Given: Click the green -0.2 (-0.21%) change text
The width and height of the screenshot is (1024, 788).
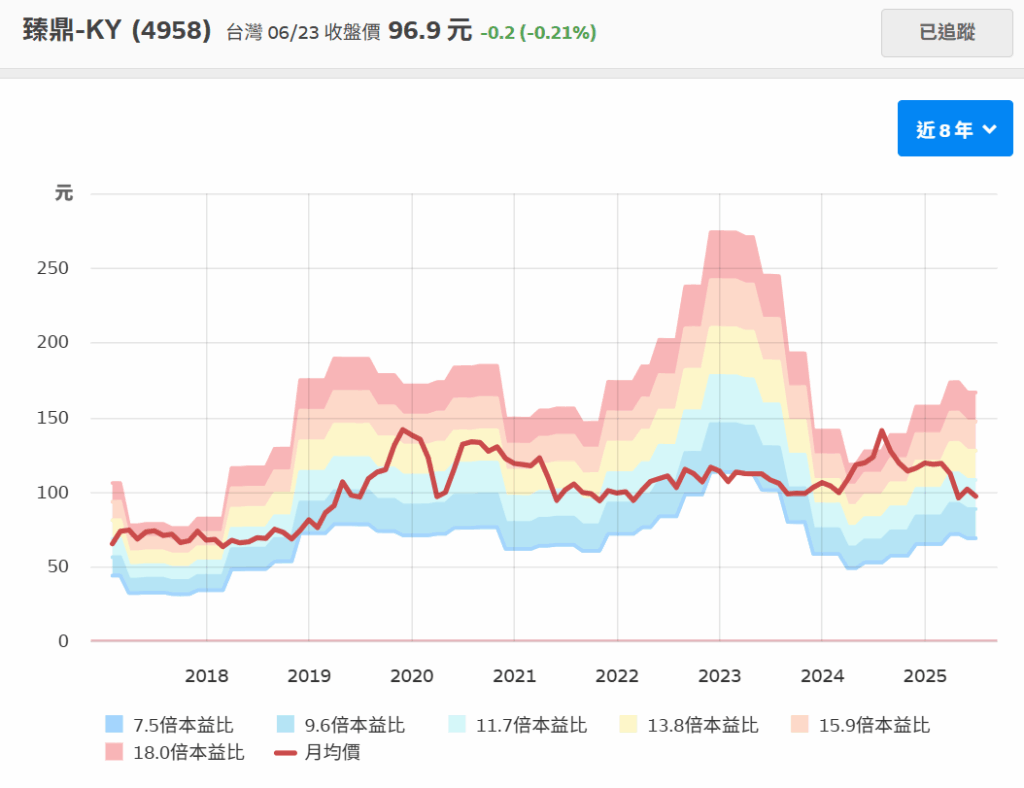Looking at the screenshot, I should 538,33.
